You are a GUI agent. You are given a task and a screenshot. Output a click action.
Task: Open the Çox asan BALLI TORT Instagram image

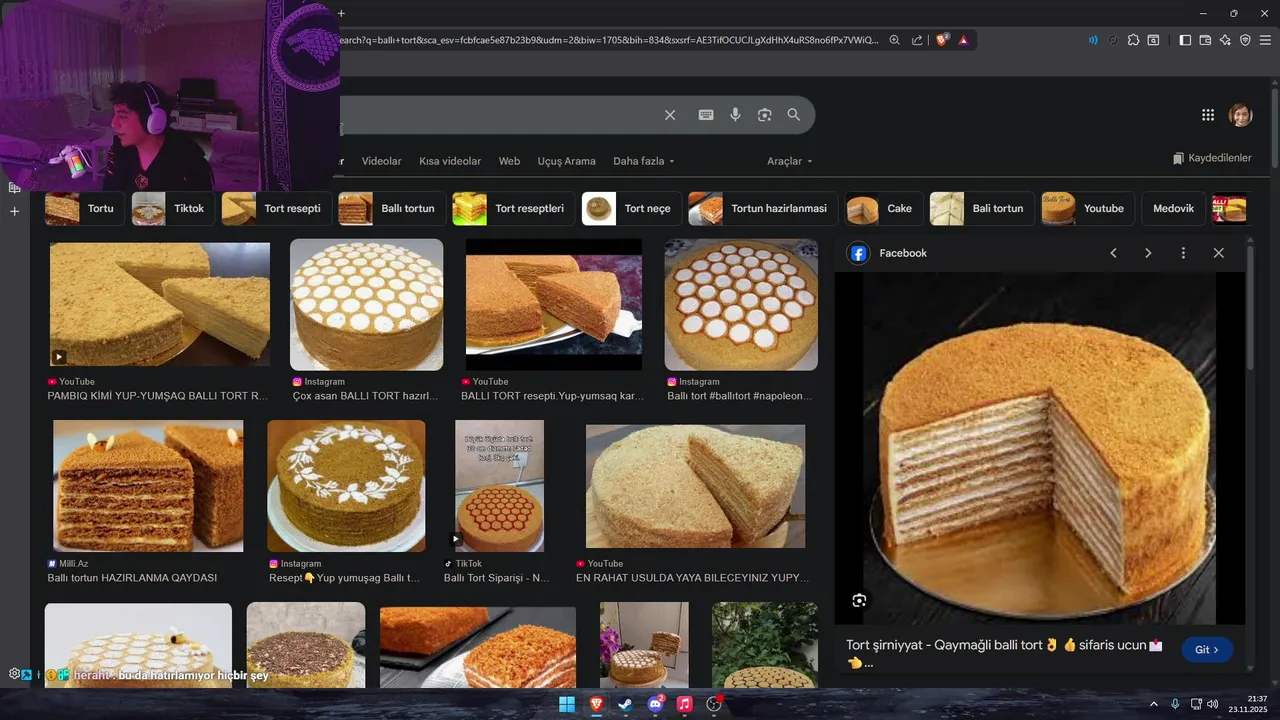pyautogui.click(x=366, y=305)
